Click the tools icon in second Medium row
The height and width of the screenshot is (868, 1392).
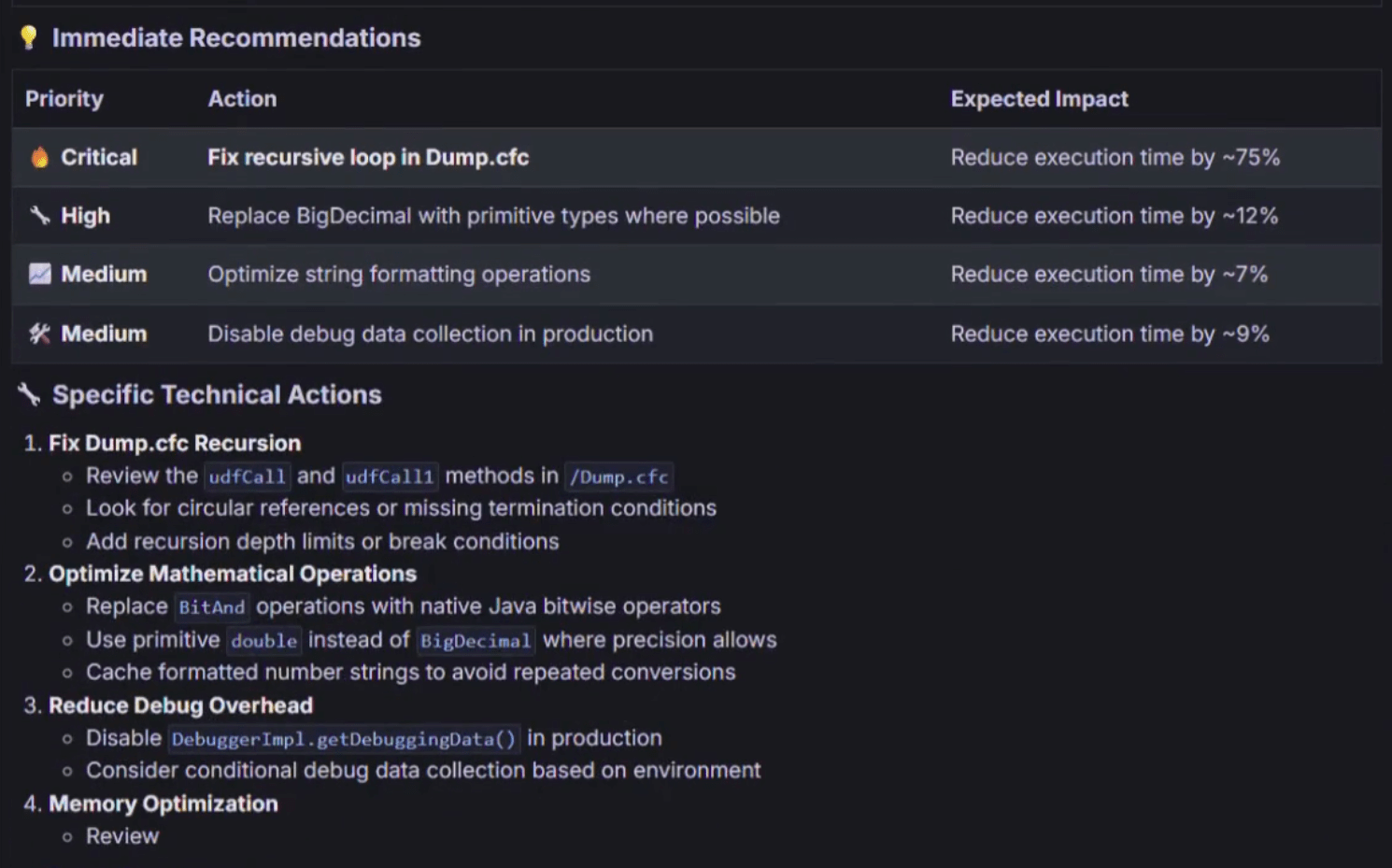coord(39,334)
